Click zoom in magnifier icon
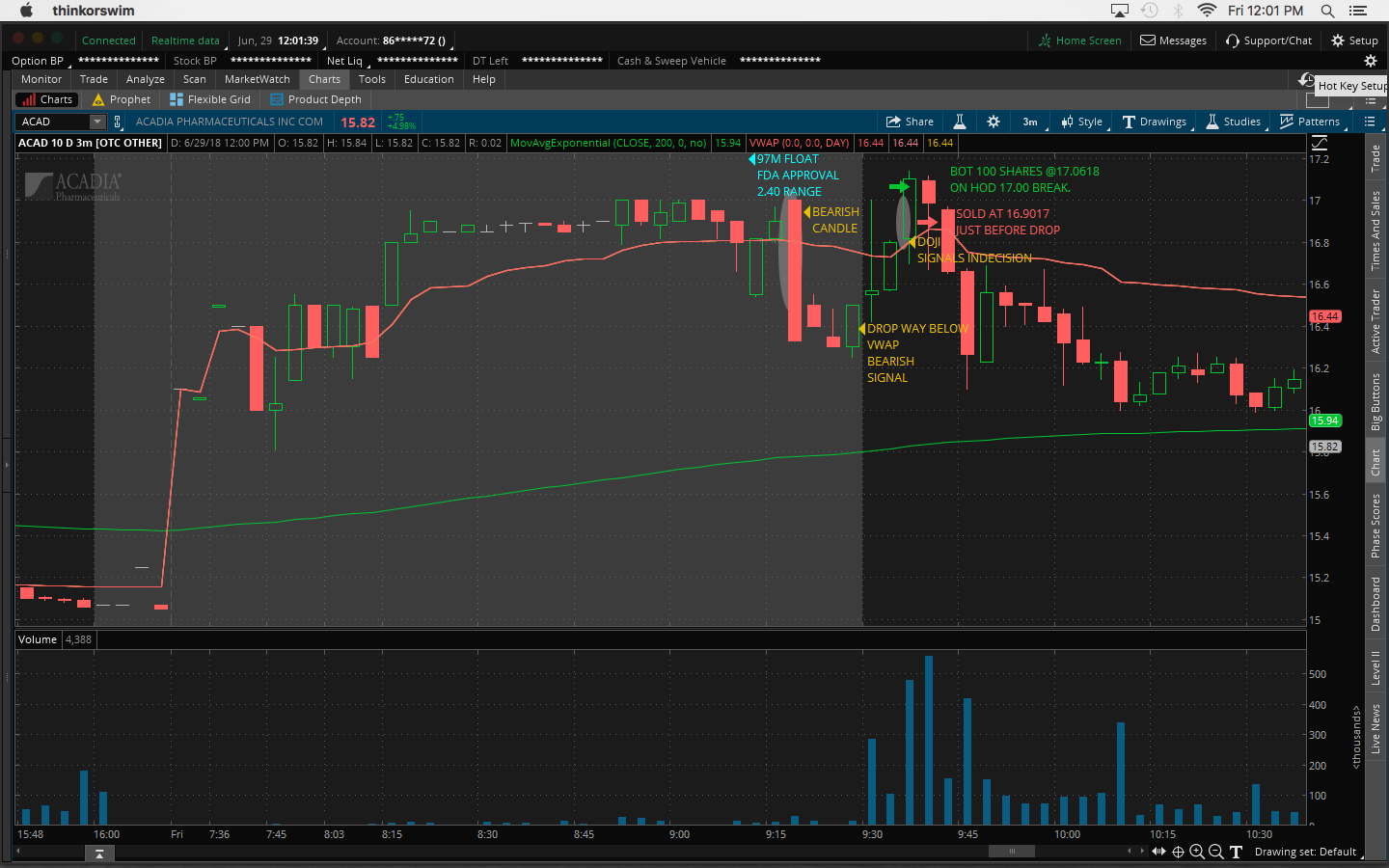 [1197, 852]
